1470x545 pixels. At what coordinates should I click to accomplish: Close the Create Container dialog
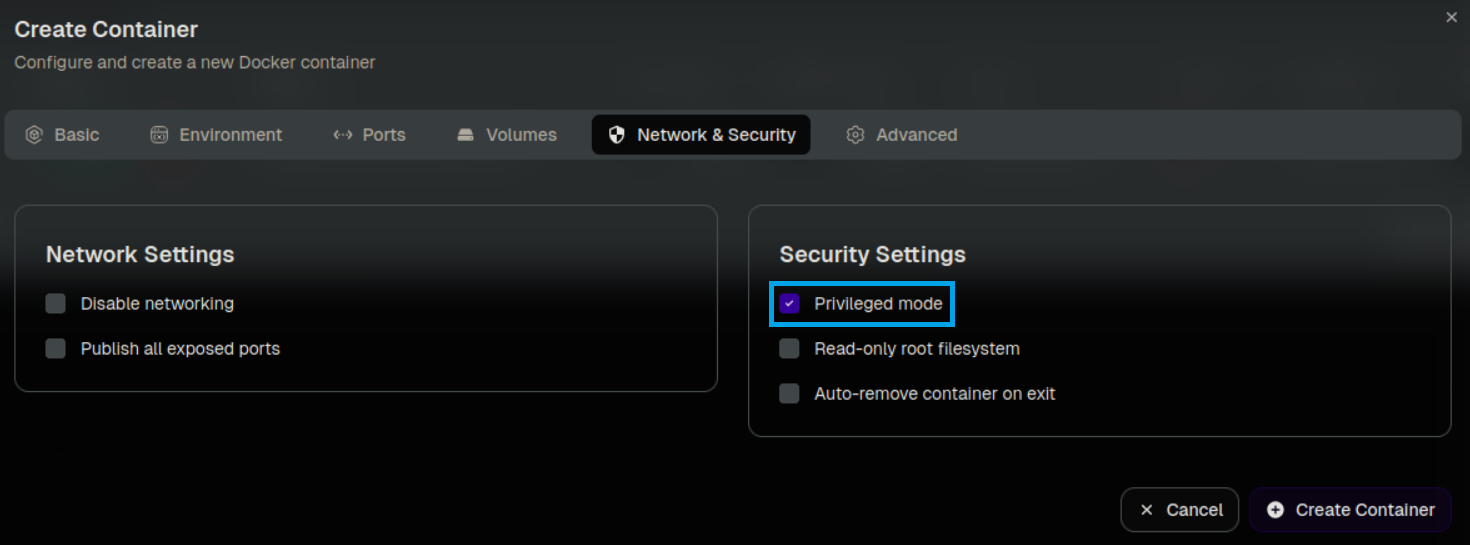click(1451, 17)
